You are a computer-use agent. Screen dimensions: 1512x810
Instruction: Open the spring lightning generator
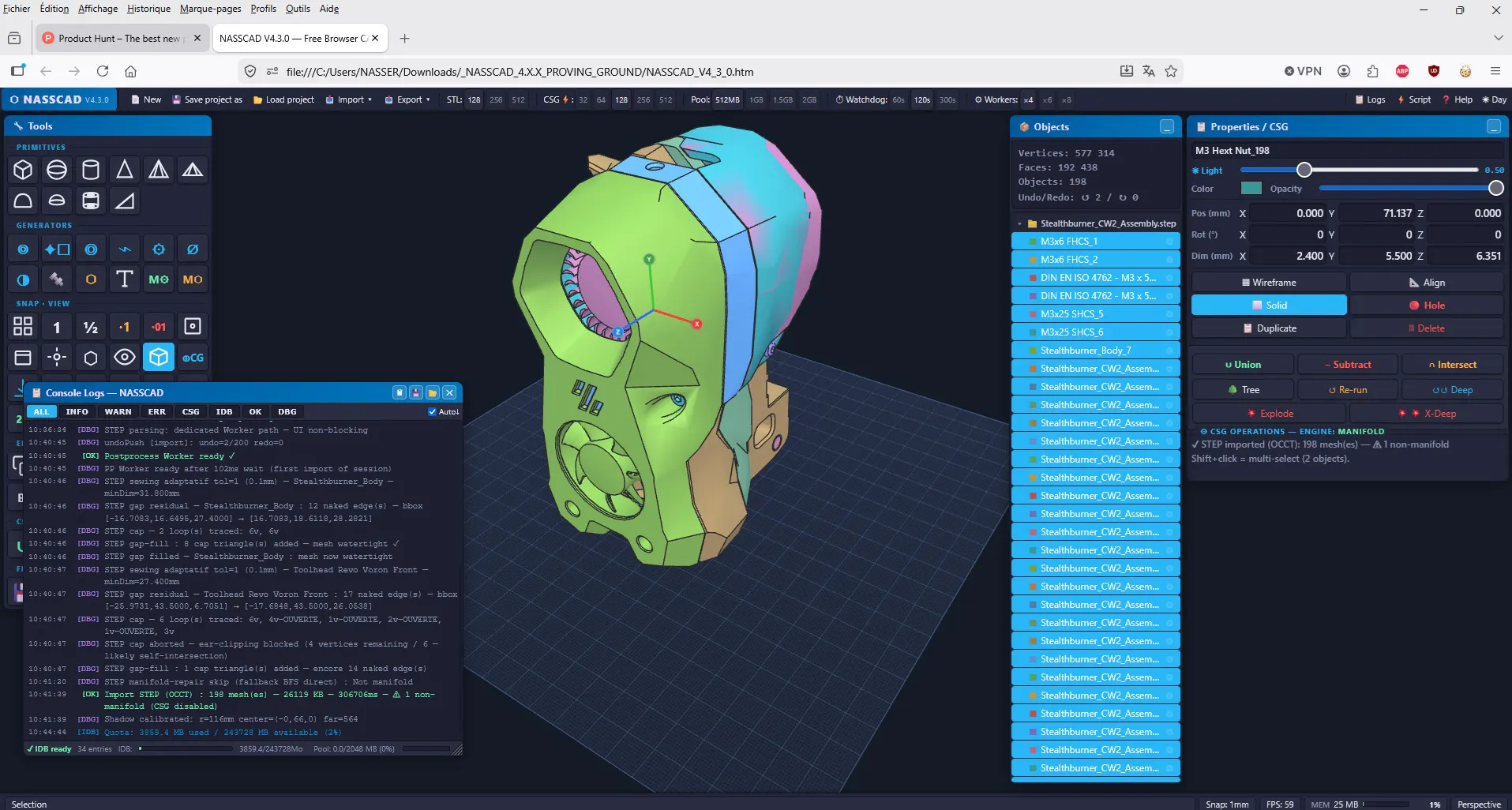(x=125, y=249)
